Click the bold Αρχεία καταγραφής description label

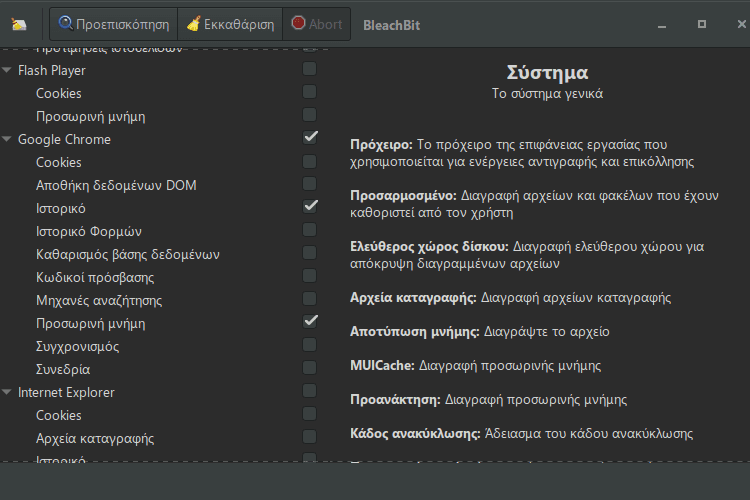pyautogui.click(x=413, y=298)
